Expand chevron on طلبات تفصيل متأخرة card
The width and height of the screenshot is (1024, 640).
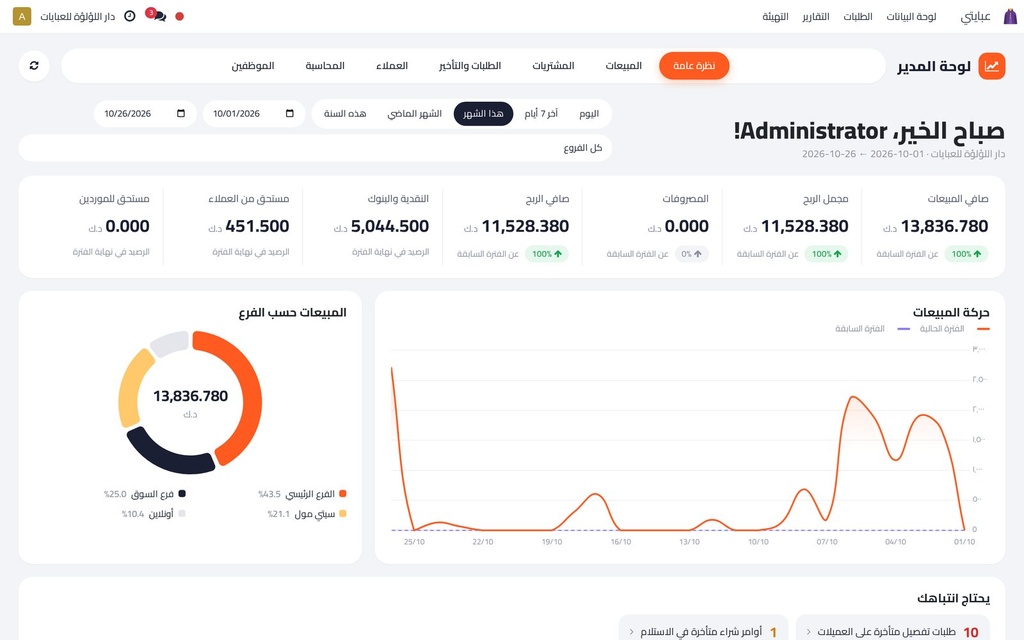[x=808, y=632]
